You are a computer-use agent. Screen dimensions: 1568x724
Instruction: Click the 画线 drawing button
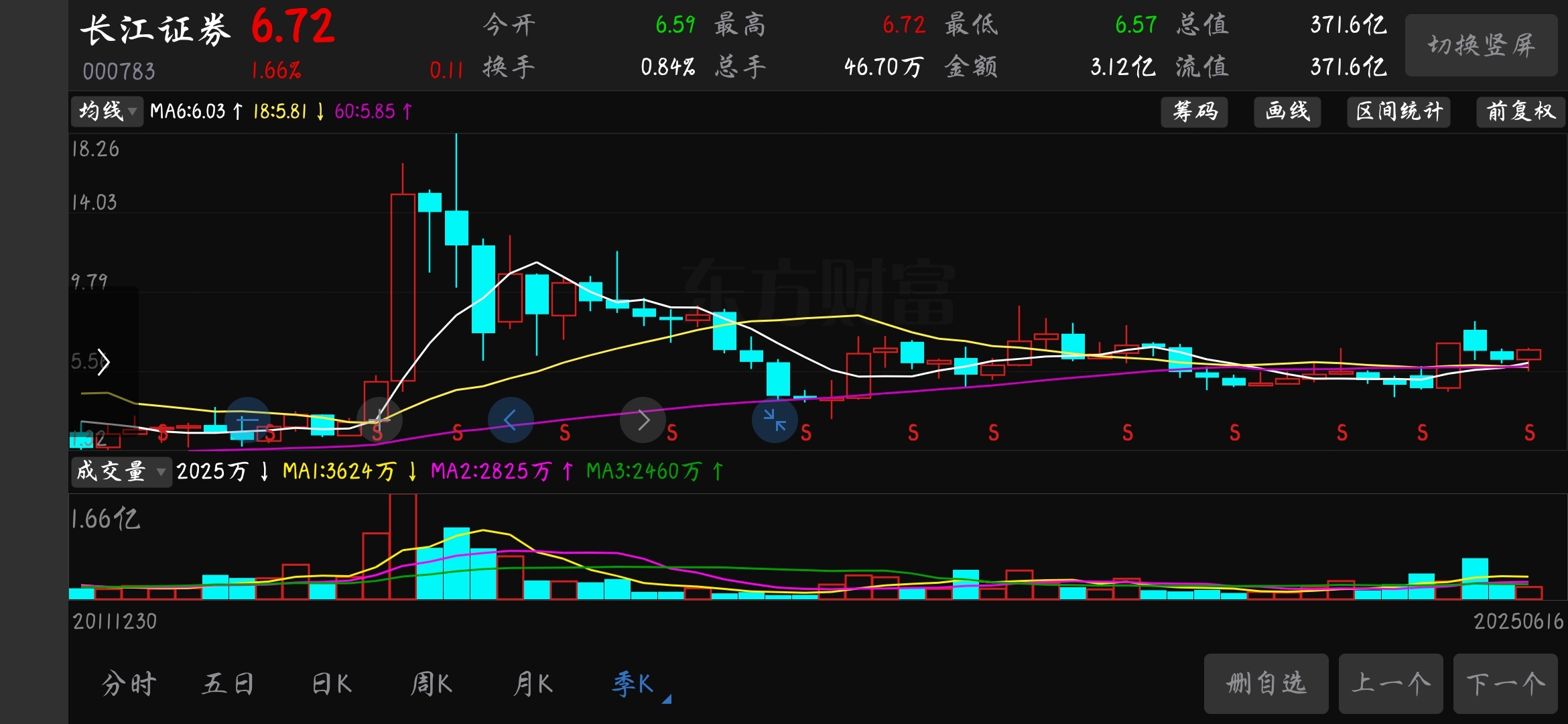pos(1287,111)
